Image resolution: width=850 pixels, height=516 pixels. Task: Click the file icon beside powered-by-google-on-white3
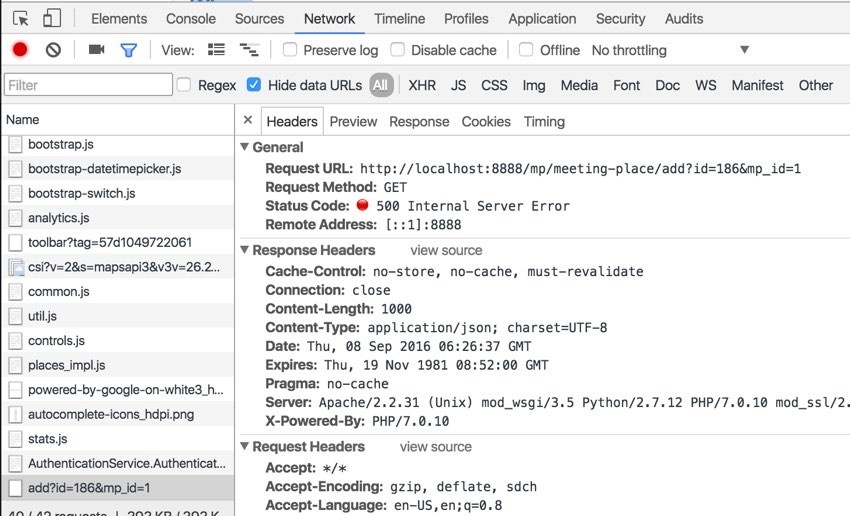click(15, 390)
